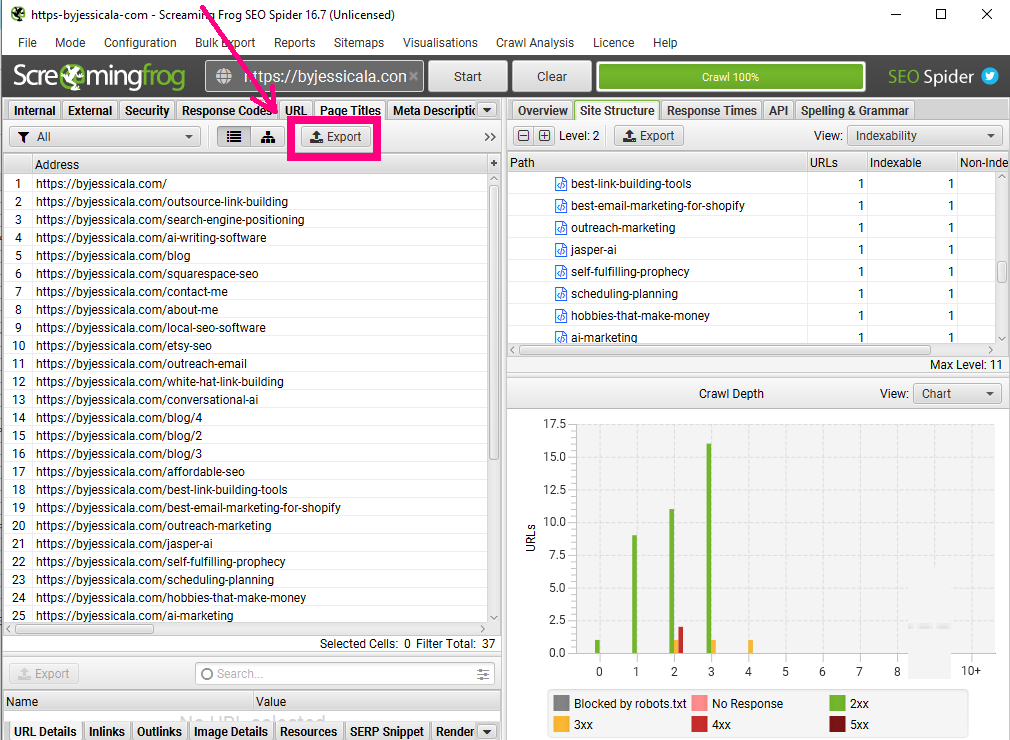Click Screaming Frog app icon in title bar
The image size is (1010, 740).
pos(17,14)
